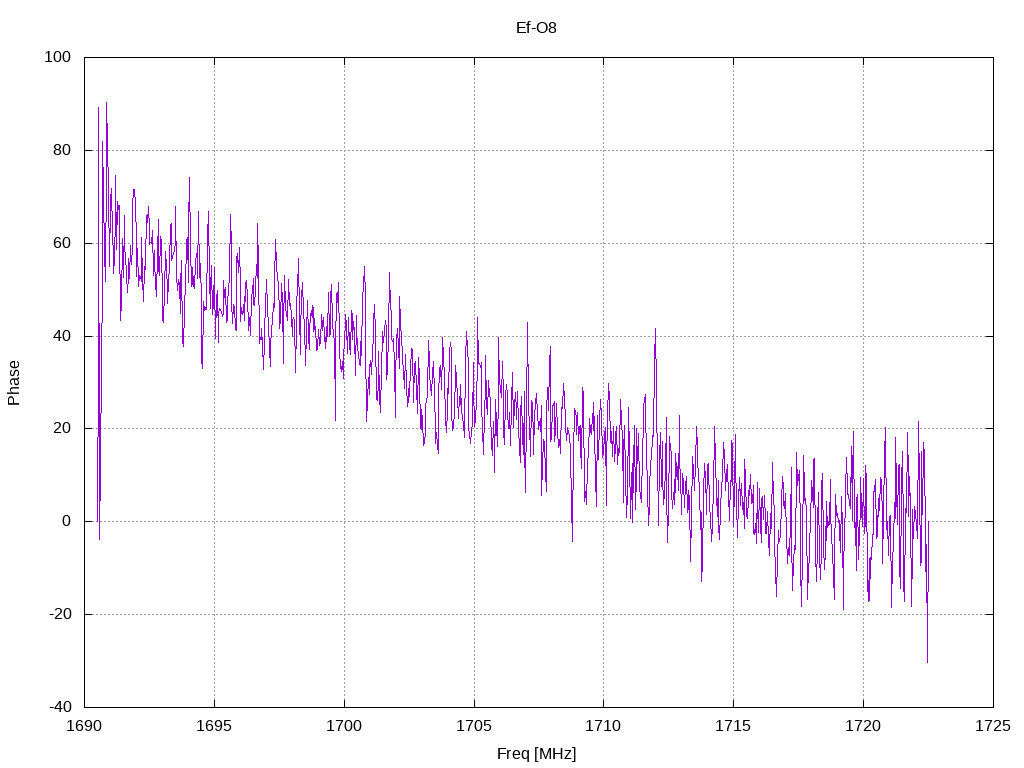1024x768 pixels.
Task: Click the y-axis tick label 100
Action: click(57, 57)
